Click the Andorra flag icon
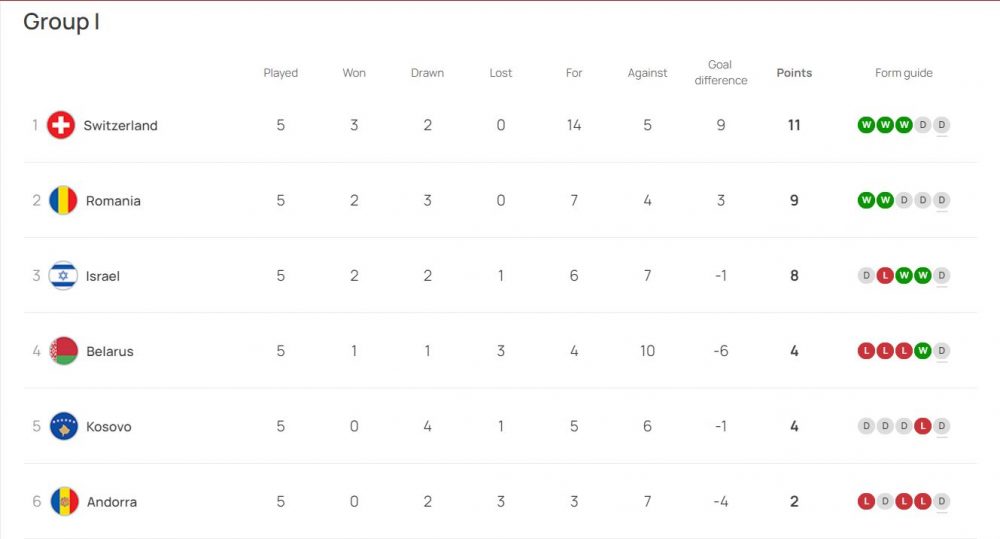 tap(64, 501)
